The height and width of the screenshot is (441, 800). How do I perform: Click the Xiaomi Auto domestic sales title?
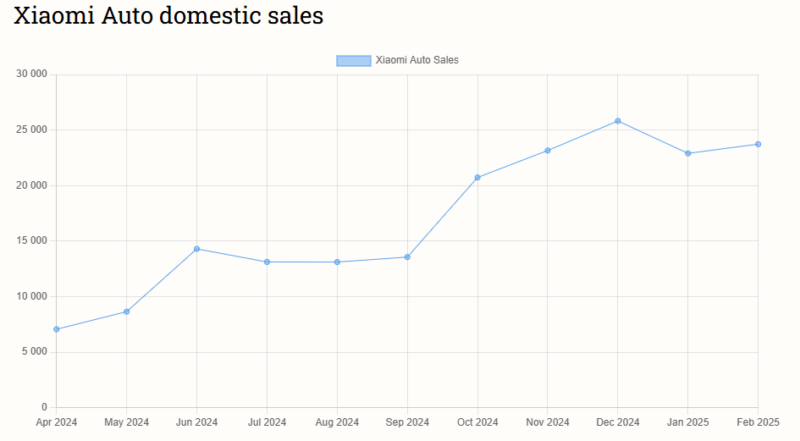[168, 17]
